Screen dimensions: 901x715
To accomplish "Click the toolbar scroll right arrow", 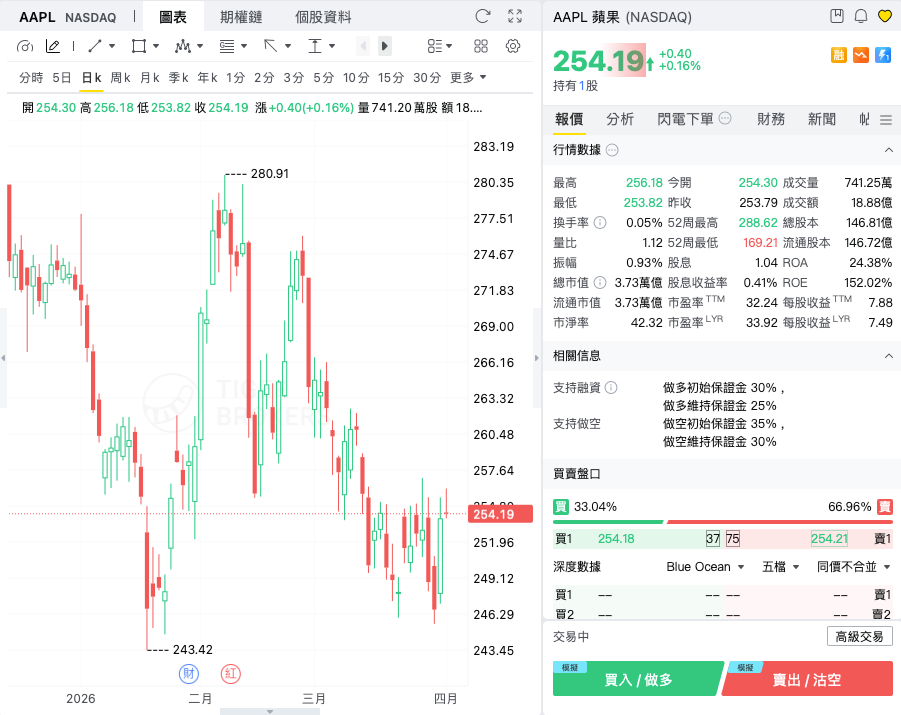I will pos(385,46).
